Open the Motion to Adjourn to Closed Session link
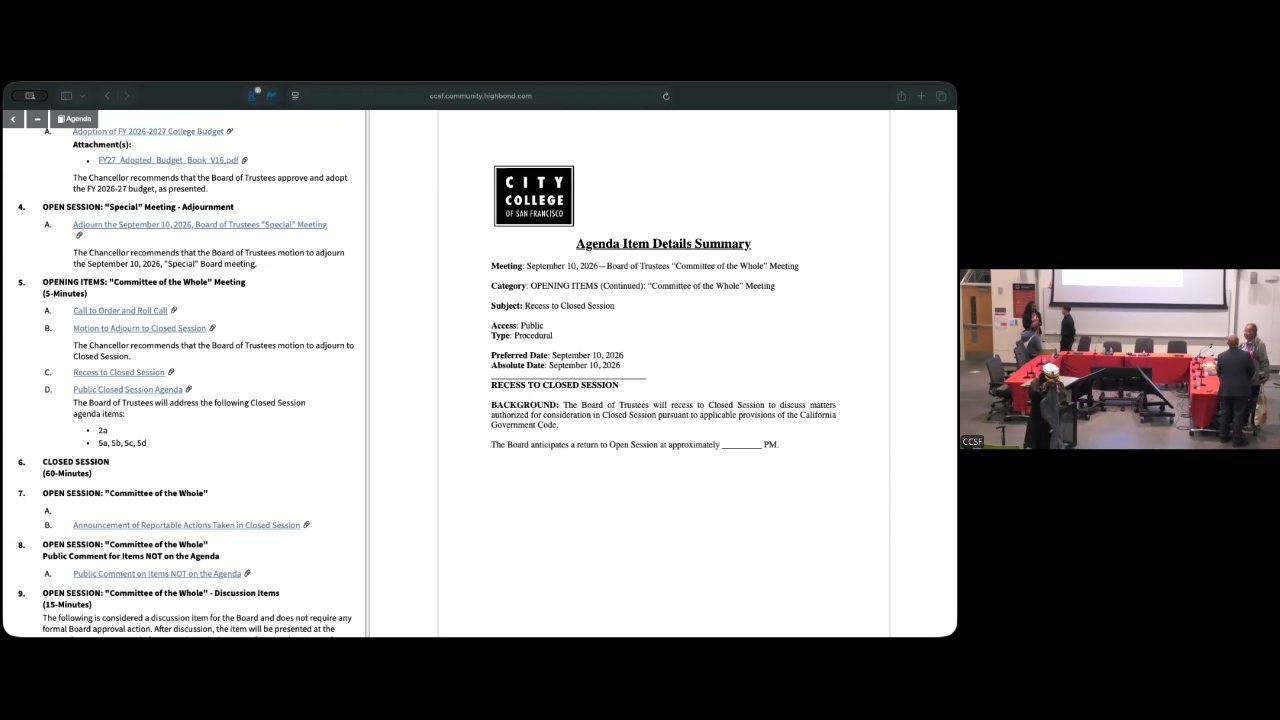This screenshot has width=1280, height=720. coord(139,328)
